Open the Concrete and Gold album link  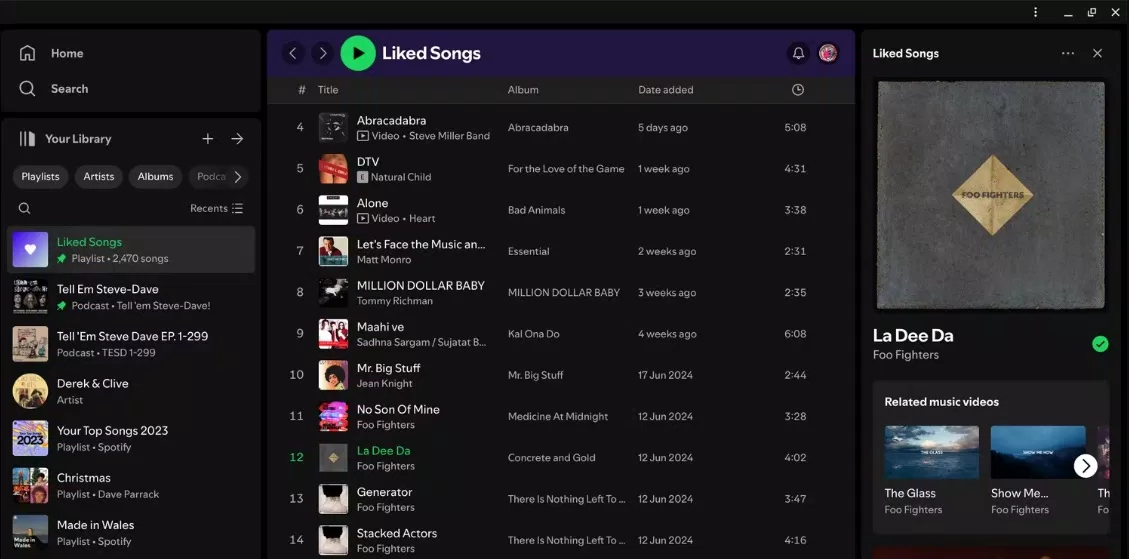[553, 458]
